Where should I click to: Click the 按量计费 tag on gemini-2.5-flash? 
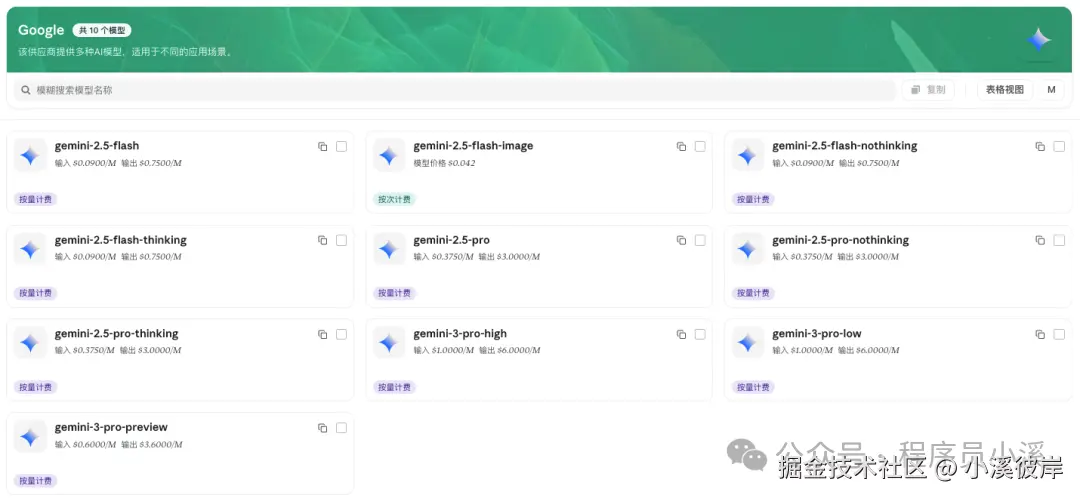tap(36, 200)
